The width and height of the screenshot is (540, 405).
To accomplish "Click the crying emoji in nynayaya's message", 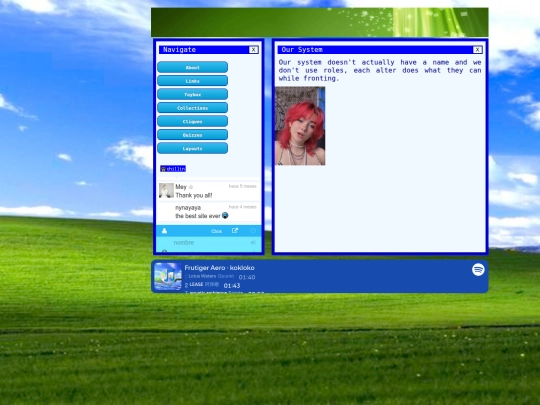I will pos(225,216).
